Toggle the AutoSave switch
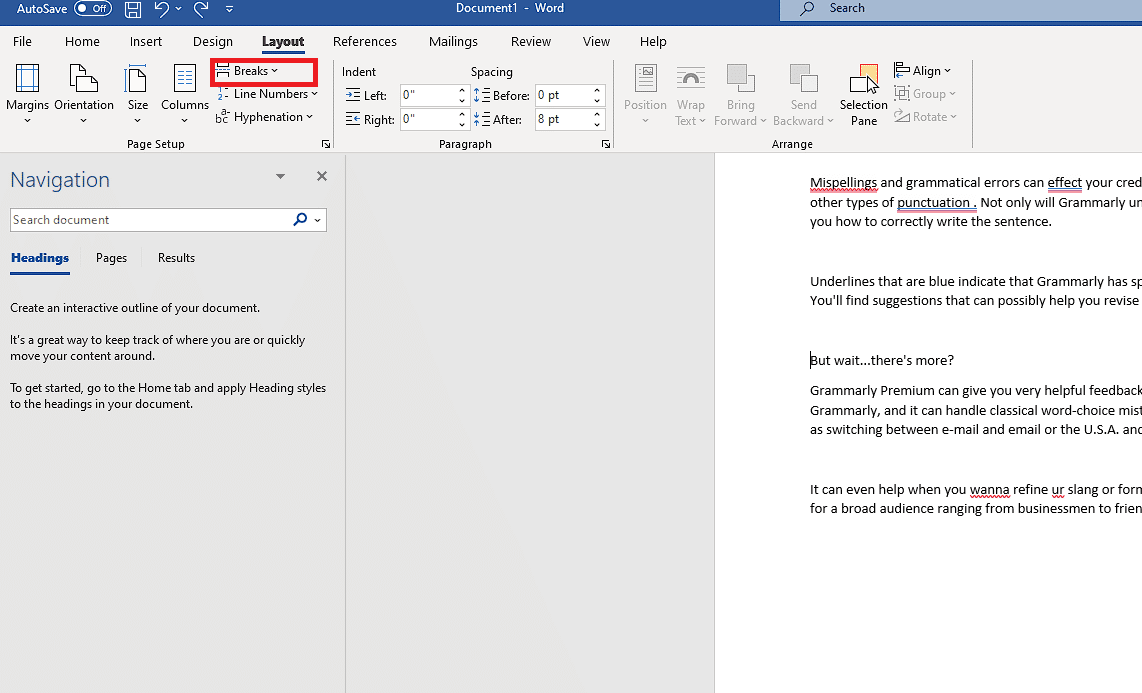 (x=93, y=9)
